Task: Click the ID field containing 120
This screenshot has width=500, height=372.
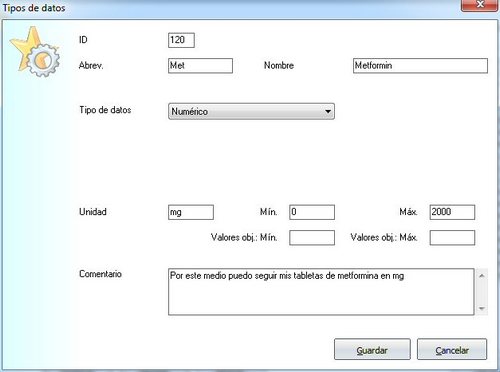Action: (x=181, y=40)
